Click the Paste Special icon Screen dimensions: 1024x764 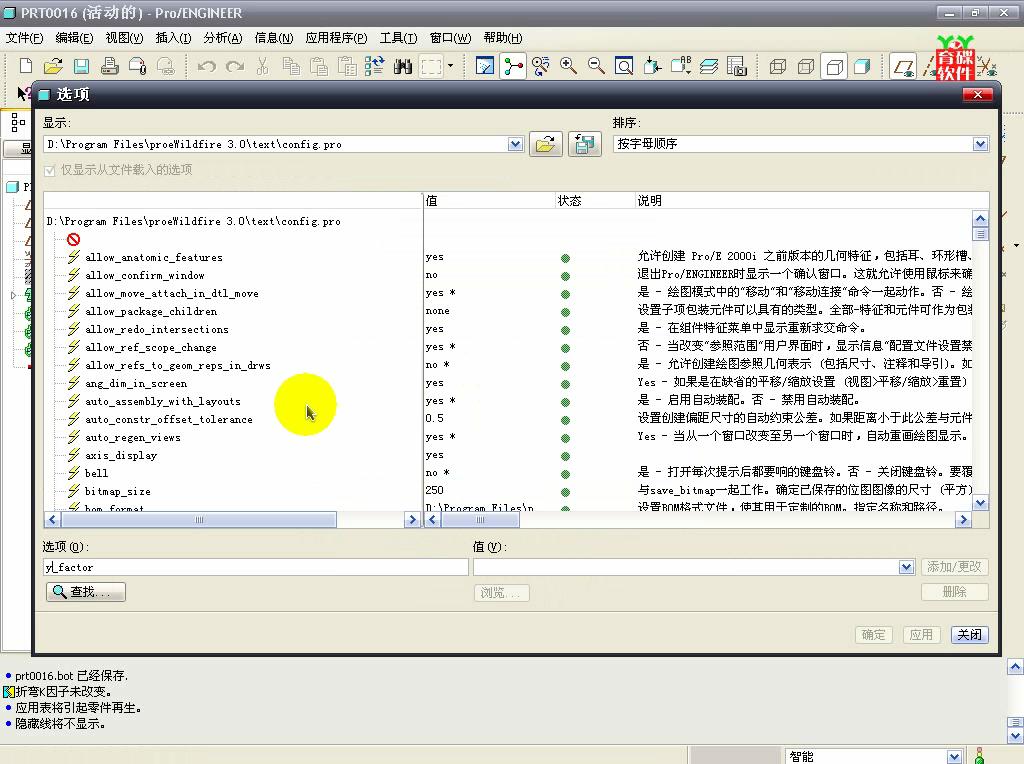347,66
